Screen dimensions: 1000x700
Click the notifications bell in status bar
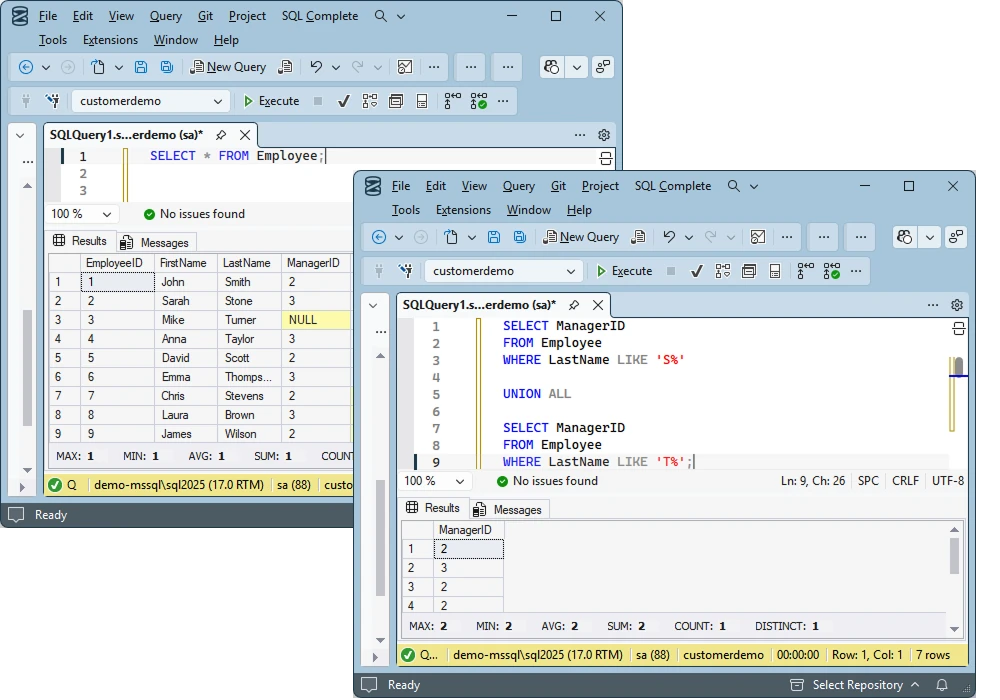942,685
